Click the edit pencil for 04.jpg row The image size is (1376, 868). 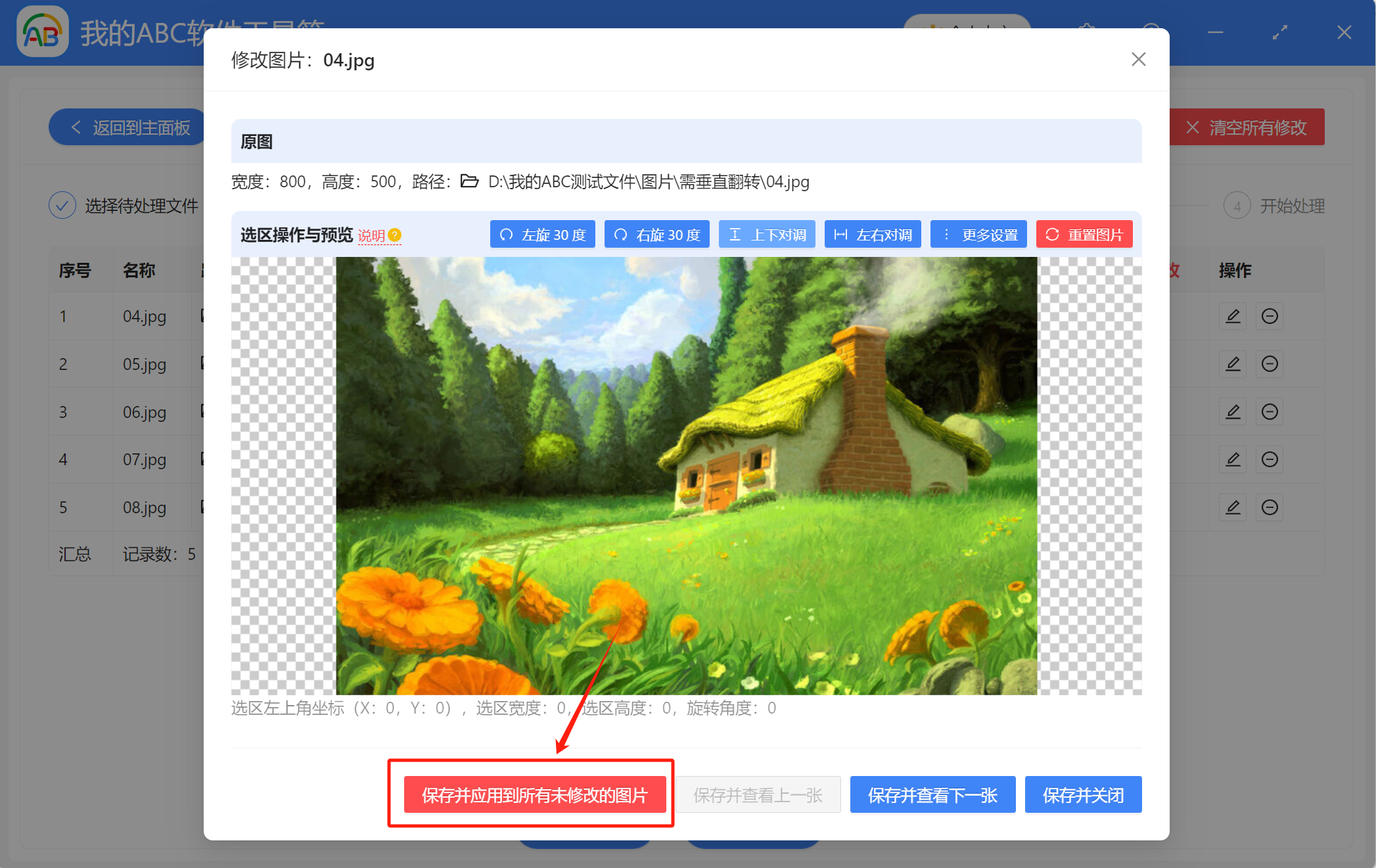(x=1233, y=316)
